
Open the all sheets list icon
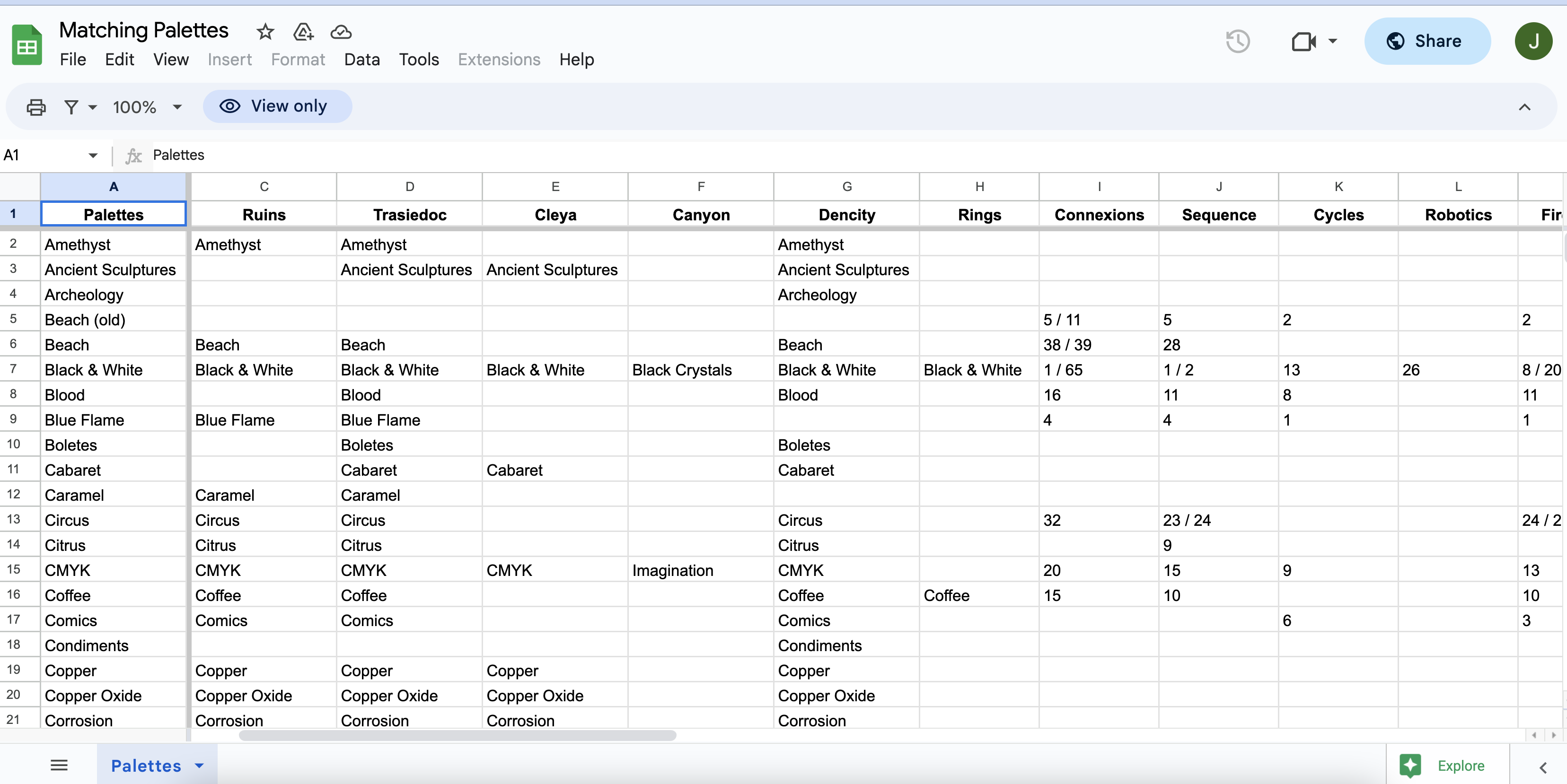[59, 765]
